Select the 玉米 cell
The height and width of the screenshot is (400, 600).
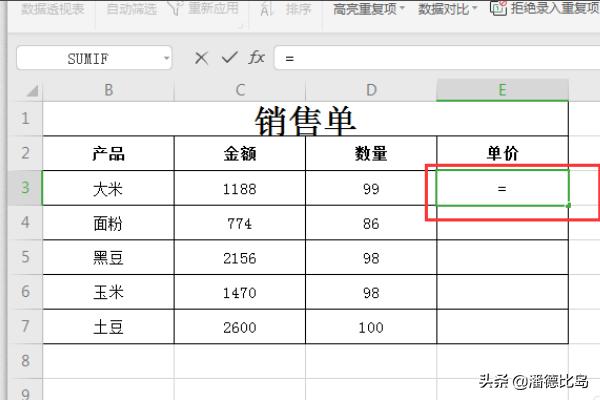[109, 292]
